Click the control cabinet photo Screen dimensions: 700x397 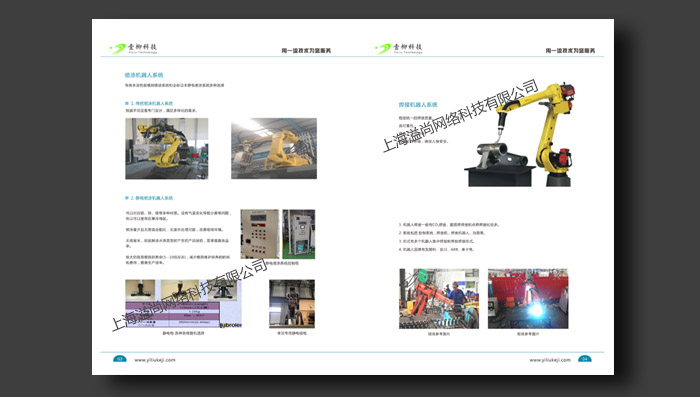(x=299, y=234)
